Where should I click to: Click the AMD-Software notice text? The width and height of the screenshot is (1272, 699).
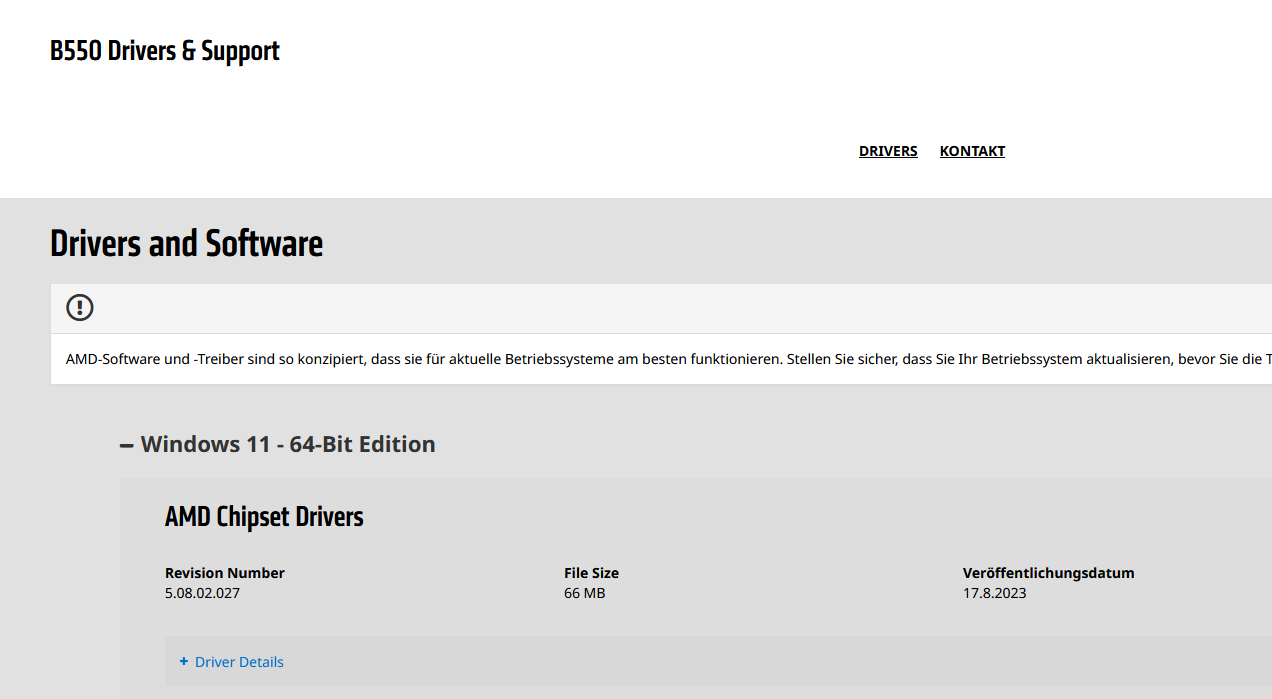pyautogui.click(x=668, y=359)
